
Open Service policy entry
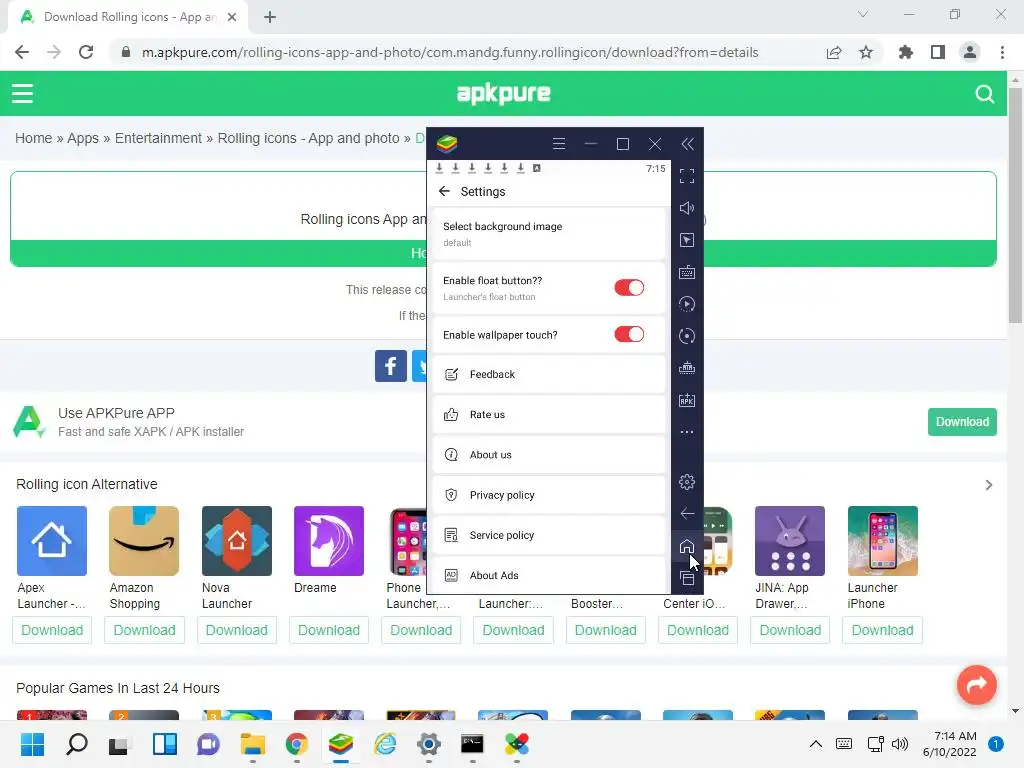click(x=549, y=535)
